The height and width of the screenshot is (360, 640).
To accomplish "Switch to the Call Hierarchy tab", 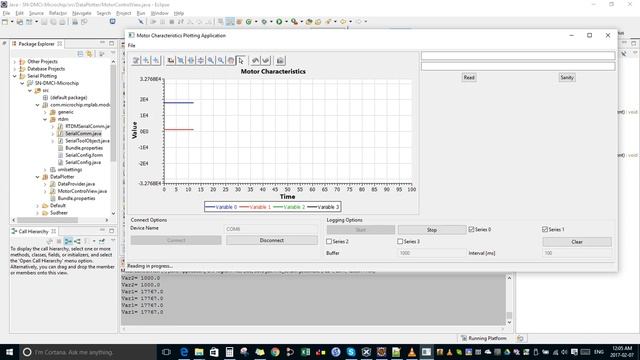I will (33, 231).
